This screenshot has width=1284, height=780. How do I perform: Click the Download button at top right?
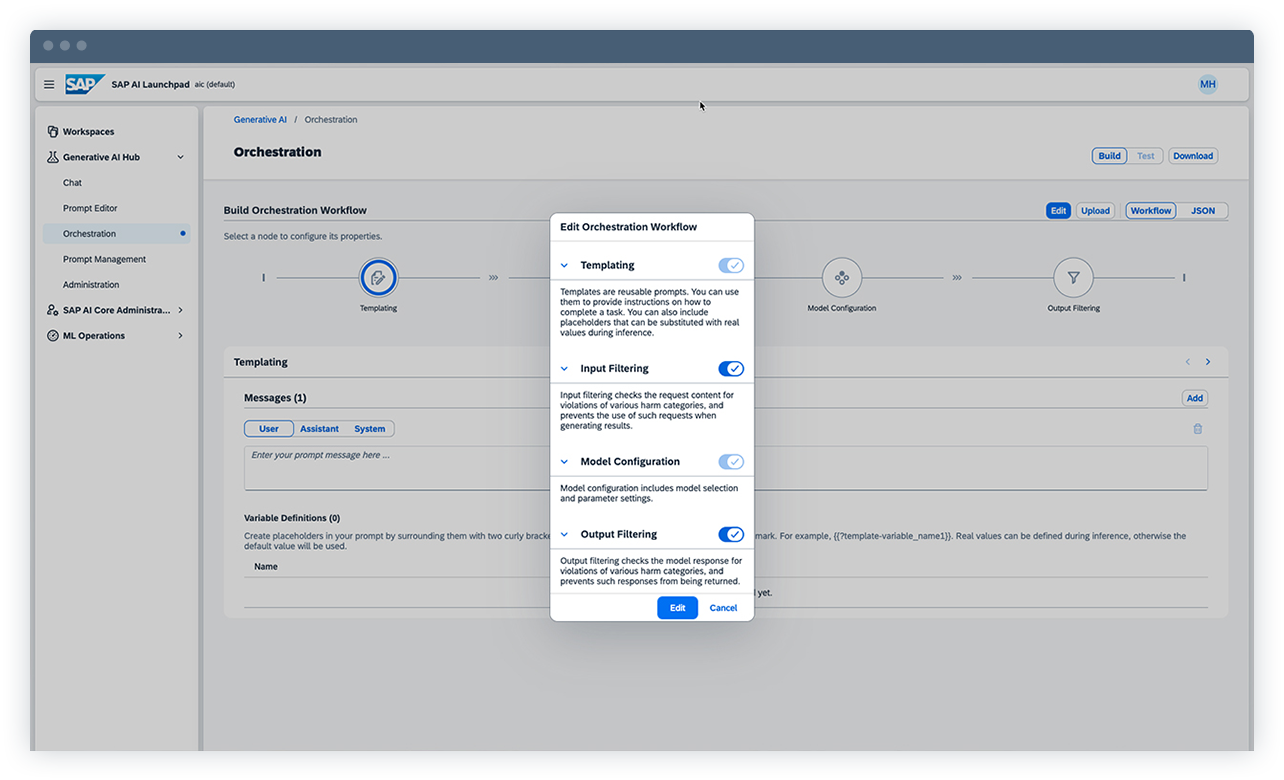point(1192,155)
